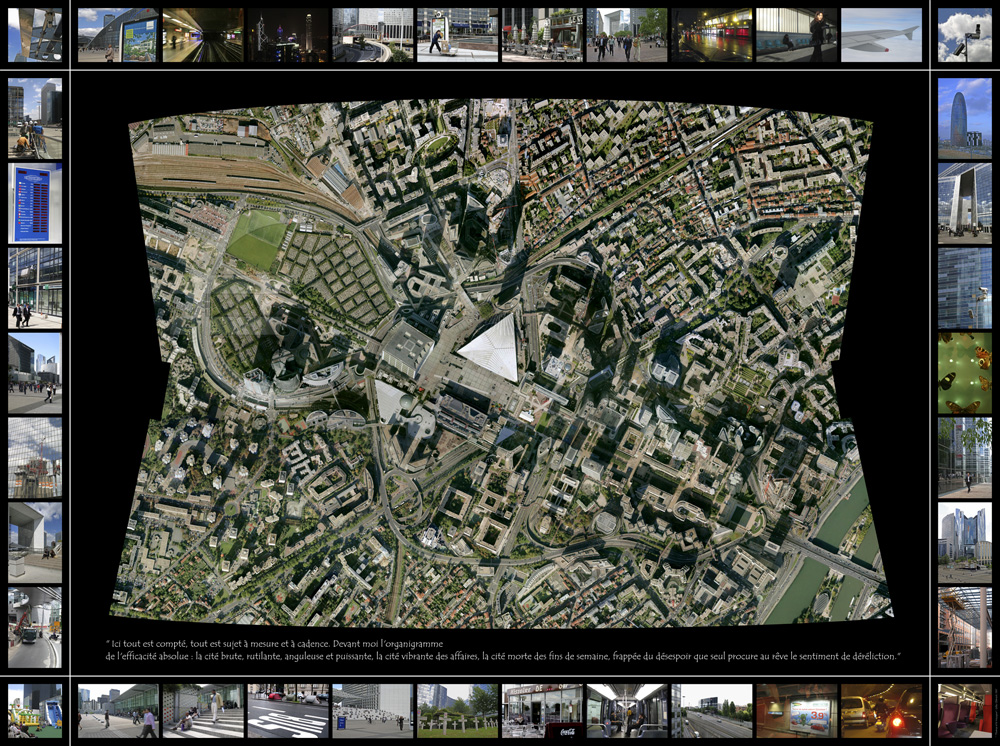Open the wet night street reflections photo
The image size is (1000, 746).
click(x=711, y=35)
